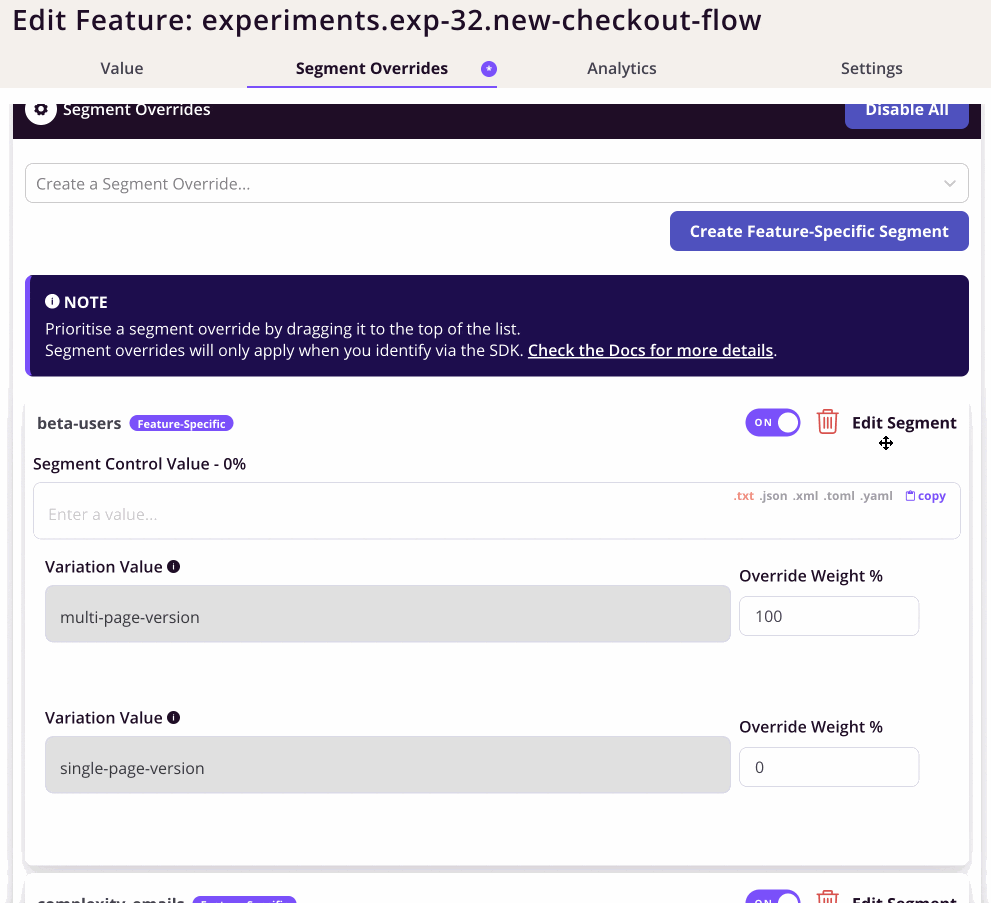This screenshot has width=991, height=903.
Task: Click the Disable All button
Action: (x=907, y=114)
